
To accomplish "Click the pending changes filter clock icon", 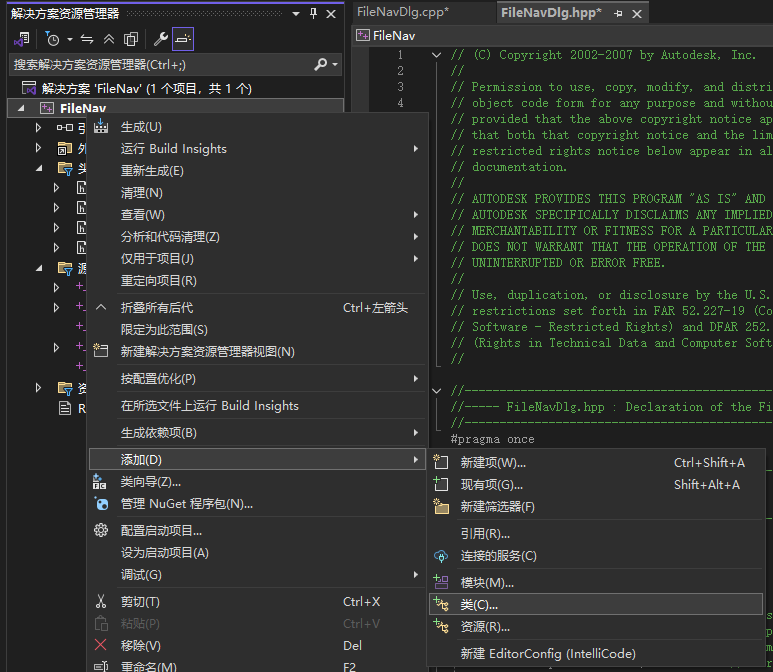I will 51,39.
